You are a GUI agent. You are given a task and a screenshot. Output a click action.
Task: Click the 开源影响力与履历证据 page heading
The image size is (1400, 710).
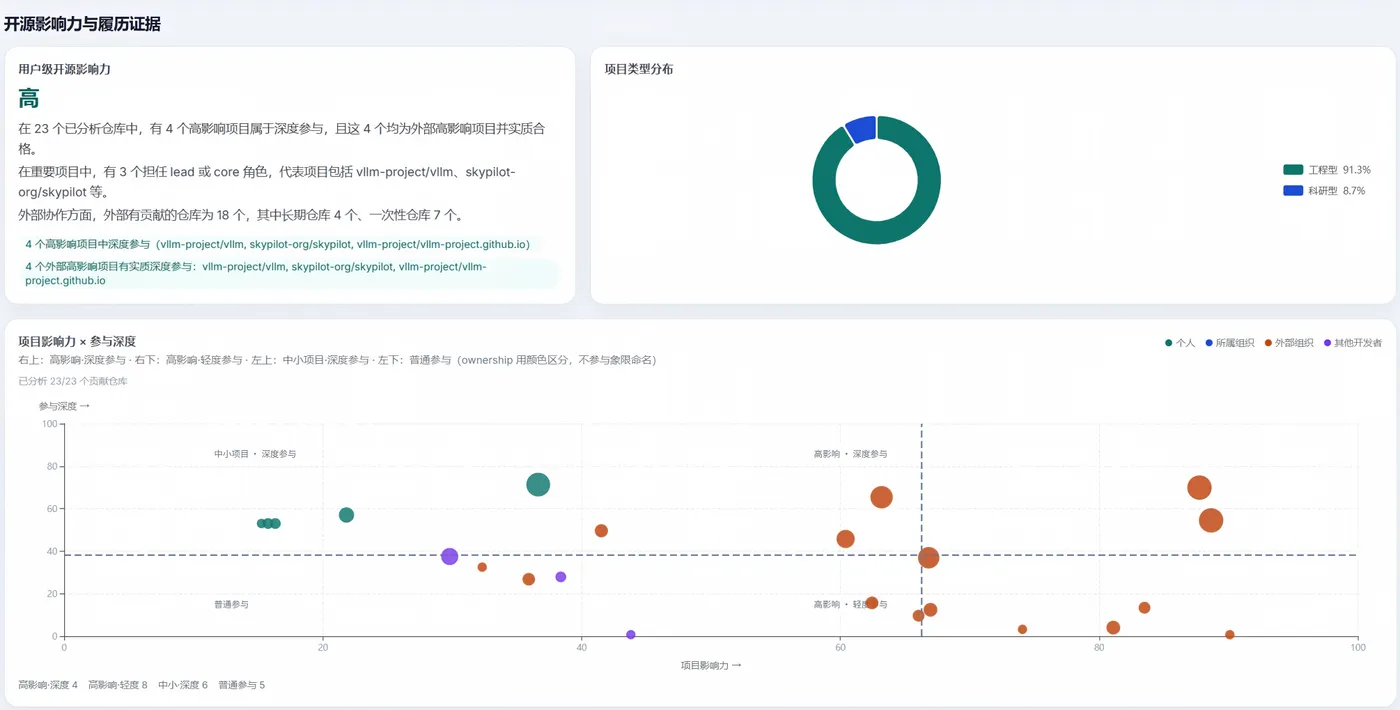coord(82,24)
